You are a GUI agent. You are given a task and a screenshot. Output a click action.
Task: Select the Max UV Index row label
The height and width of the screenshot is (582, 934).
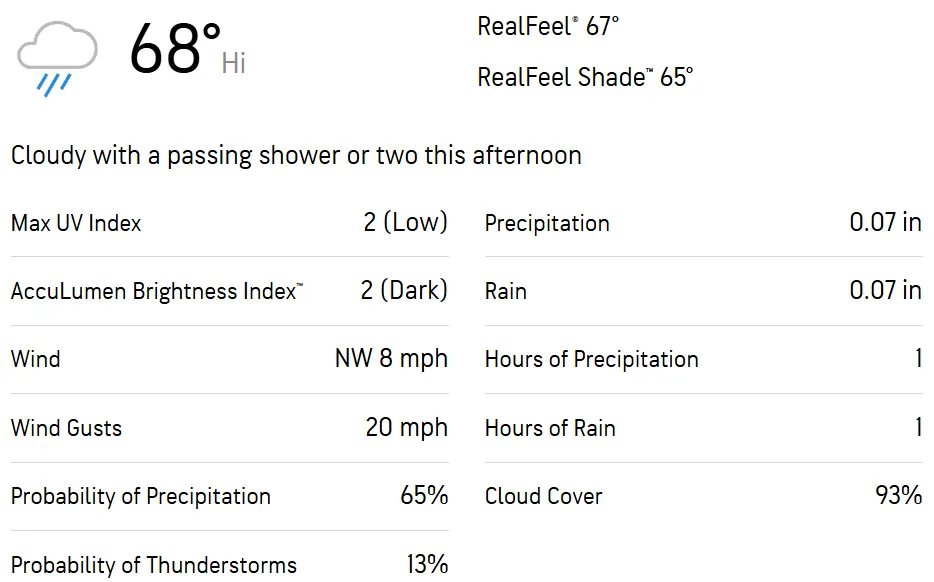coord(76,223)
